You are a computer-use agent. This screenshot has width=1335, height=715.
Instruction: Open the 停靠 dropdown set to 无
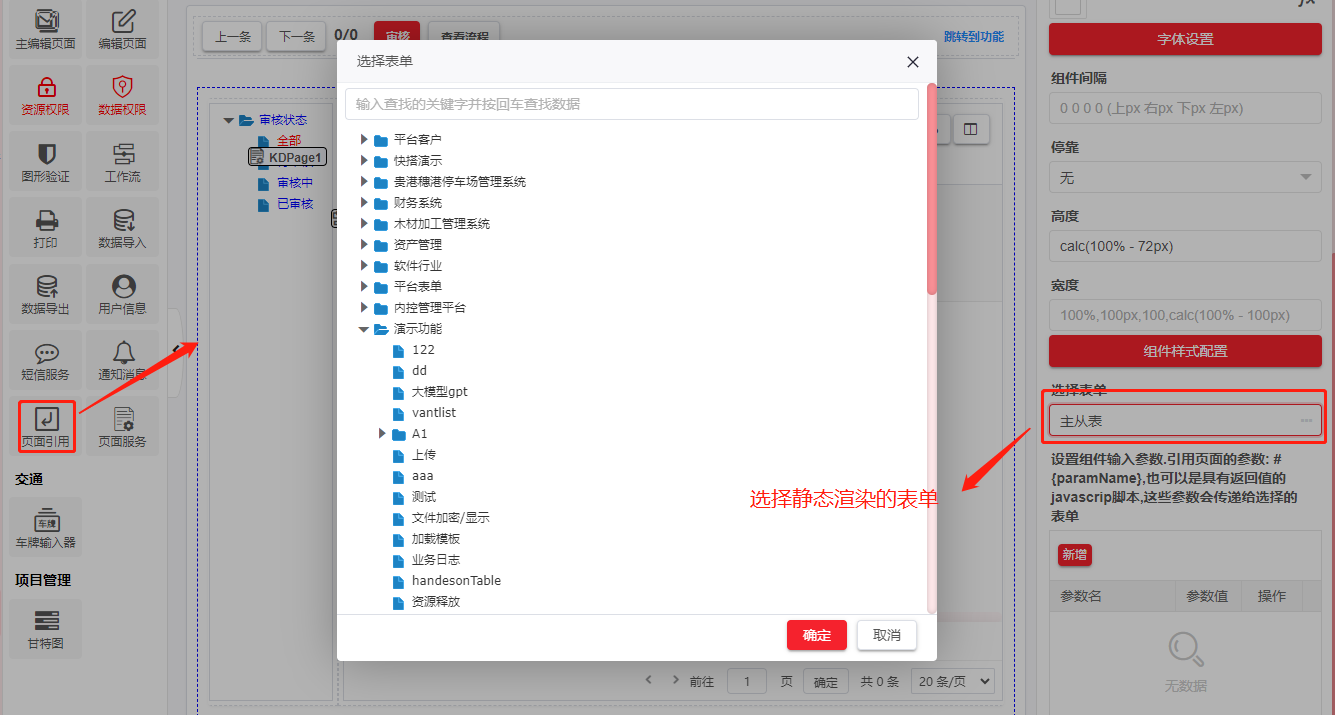[x=1185, y=178]
